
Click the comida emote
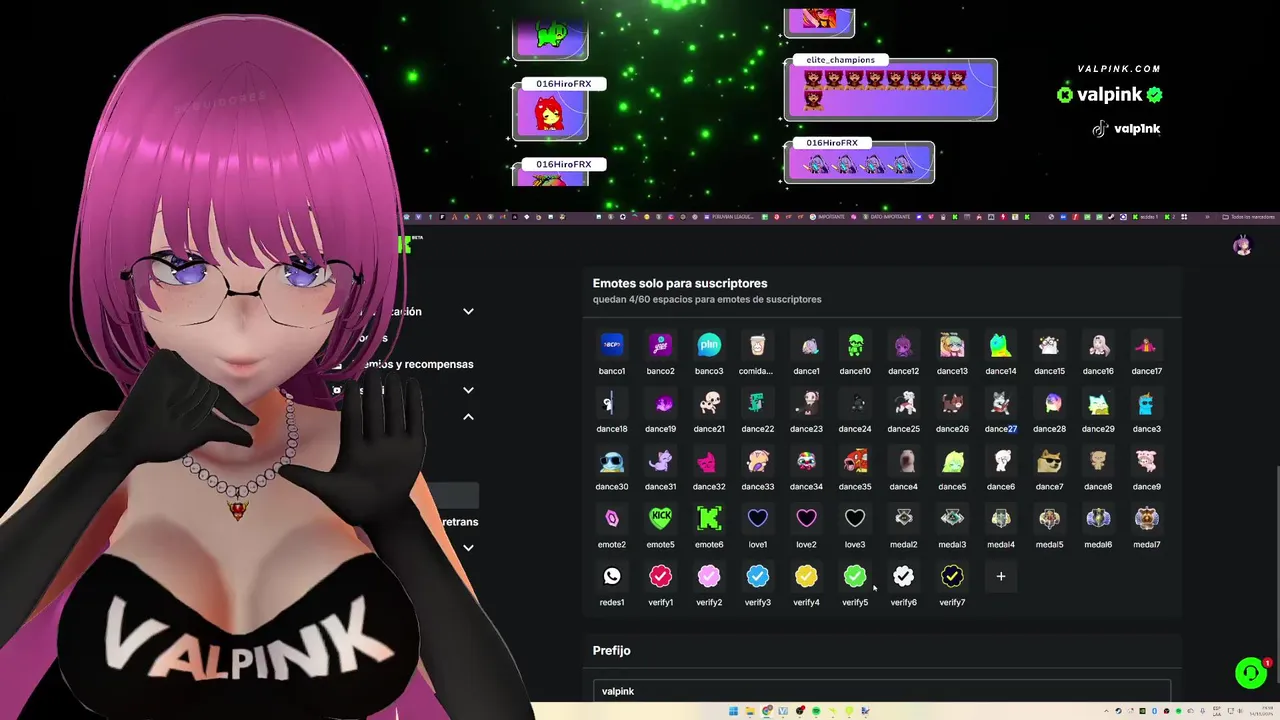pyautogui.click(x=758, y=346)
